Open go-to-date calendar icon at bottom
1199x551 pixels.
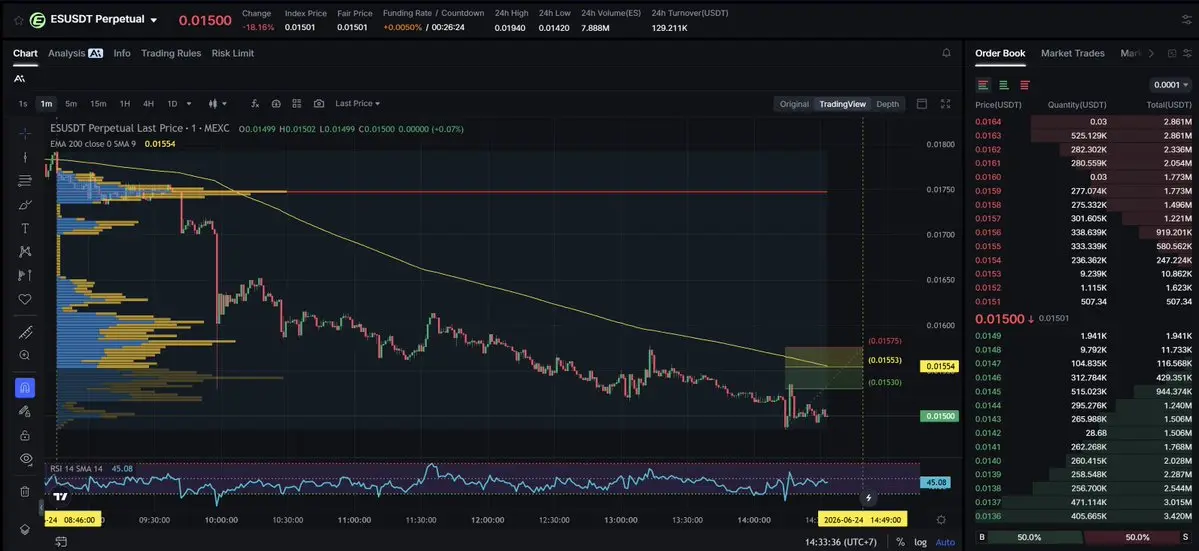coord(60,542)
